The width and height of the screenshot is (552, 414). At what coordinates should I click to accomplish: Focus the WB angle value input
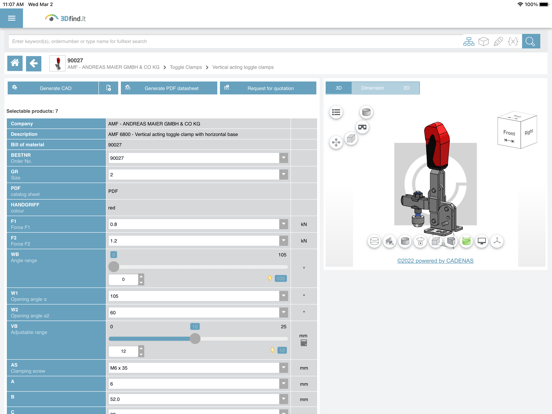pyautogui.click(x=124, y=280)
